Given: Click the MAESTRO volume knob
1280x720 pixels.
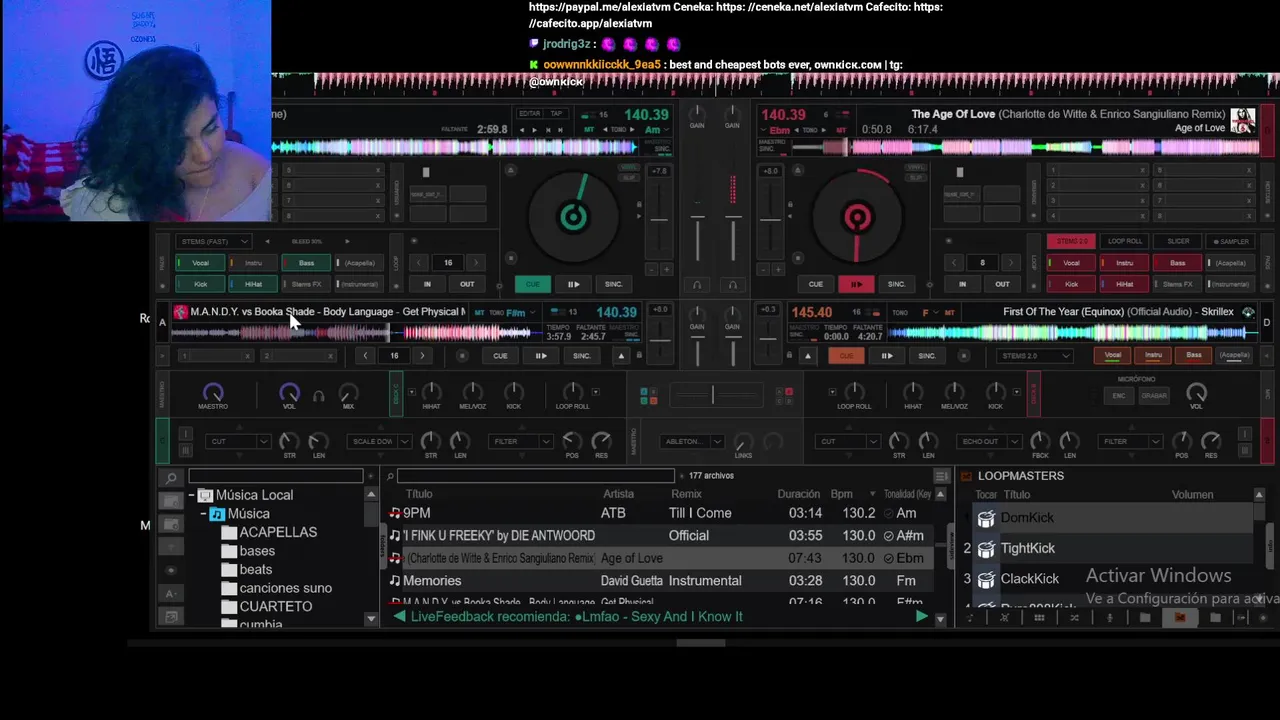Looking at the screenshot, I should click(212, 391).
